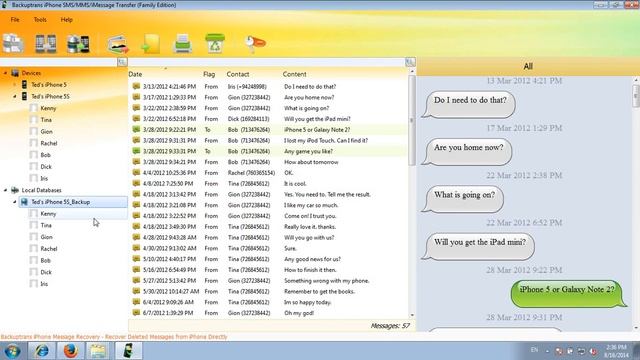This screenshot has height=360, width=640.
Task: Click envelope icon of "iPhone 5 or Galaxy Note 2?" row
Action: click(x=136, y=129)
